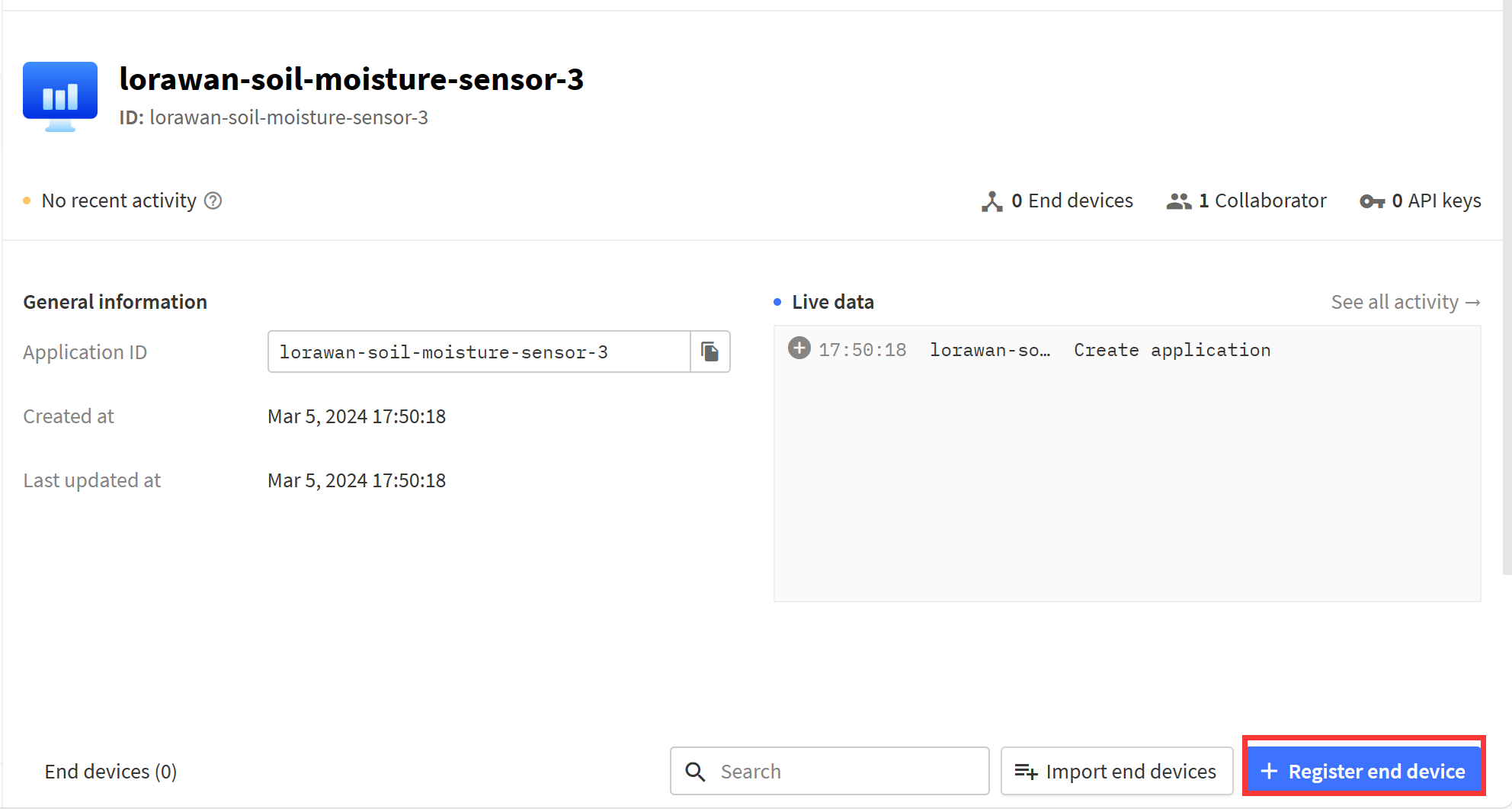This screenshot has width=1512, height=809.
Task: Copy the Application ID to clipboard
Action: pyautogui.click(x=710, y=352)
